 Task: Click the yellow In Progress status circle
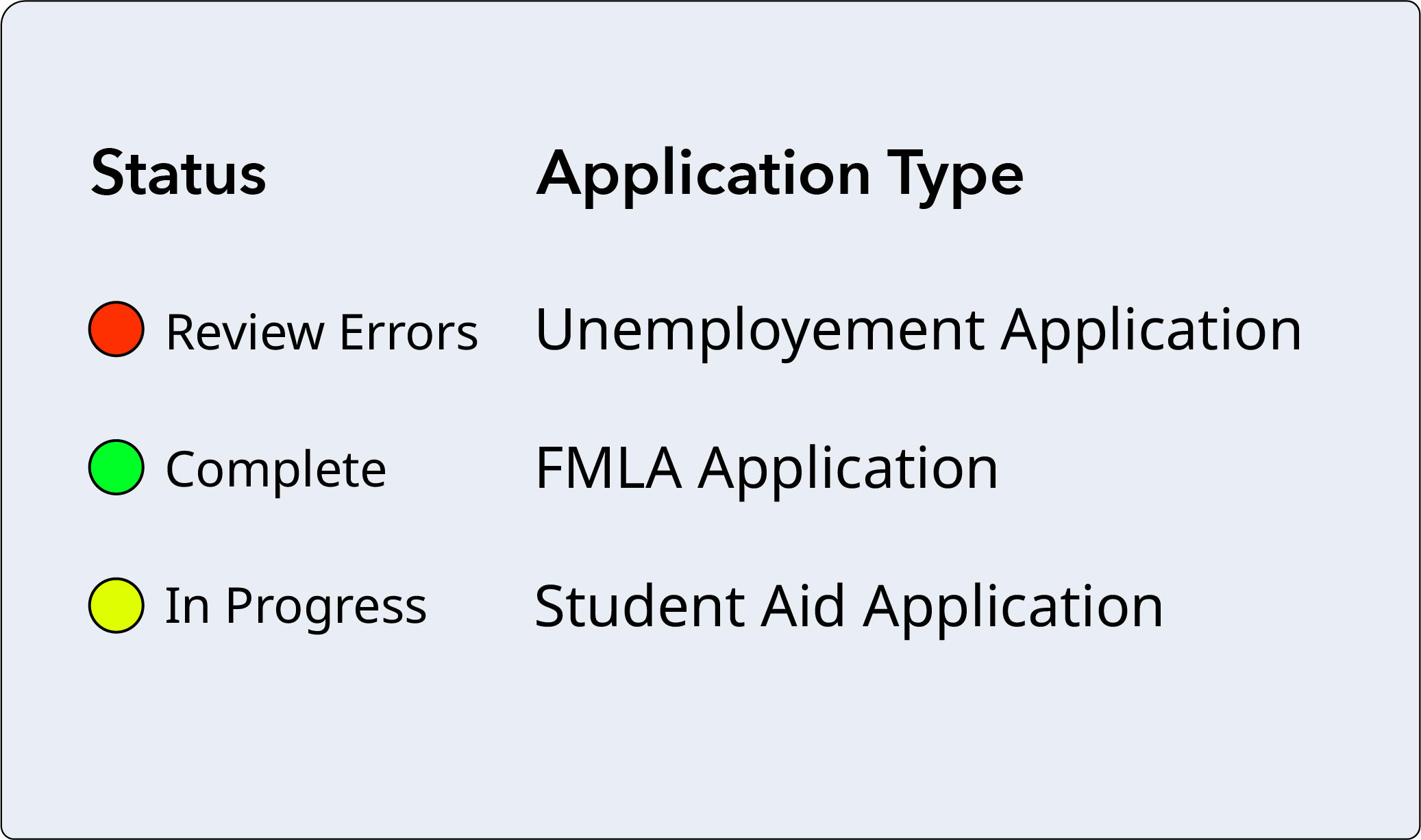click(x=116, y=606)
